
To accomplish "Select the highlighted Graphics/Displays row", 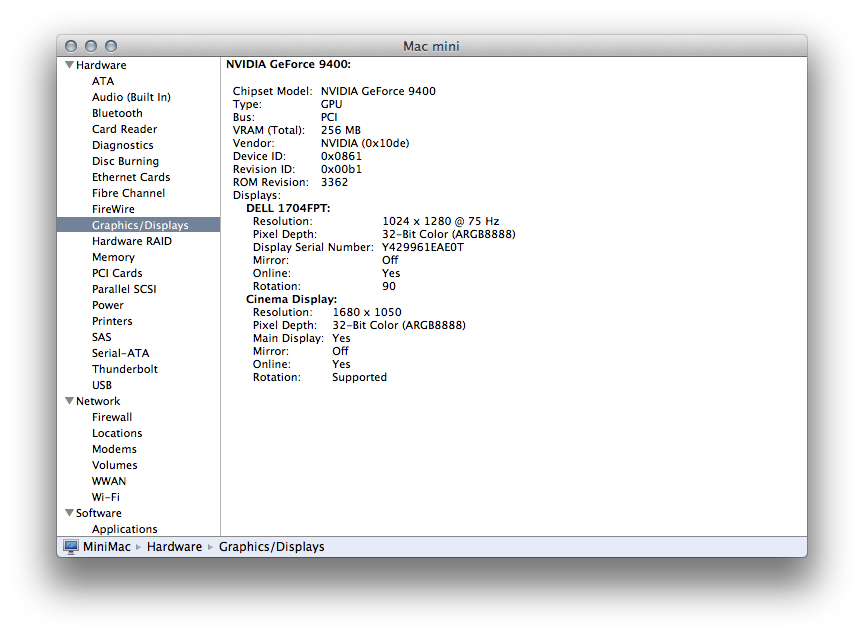I will pyautogui.click(x=139, y=225).
